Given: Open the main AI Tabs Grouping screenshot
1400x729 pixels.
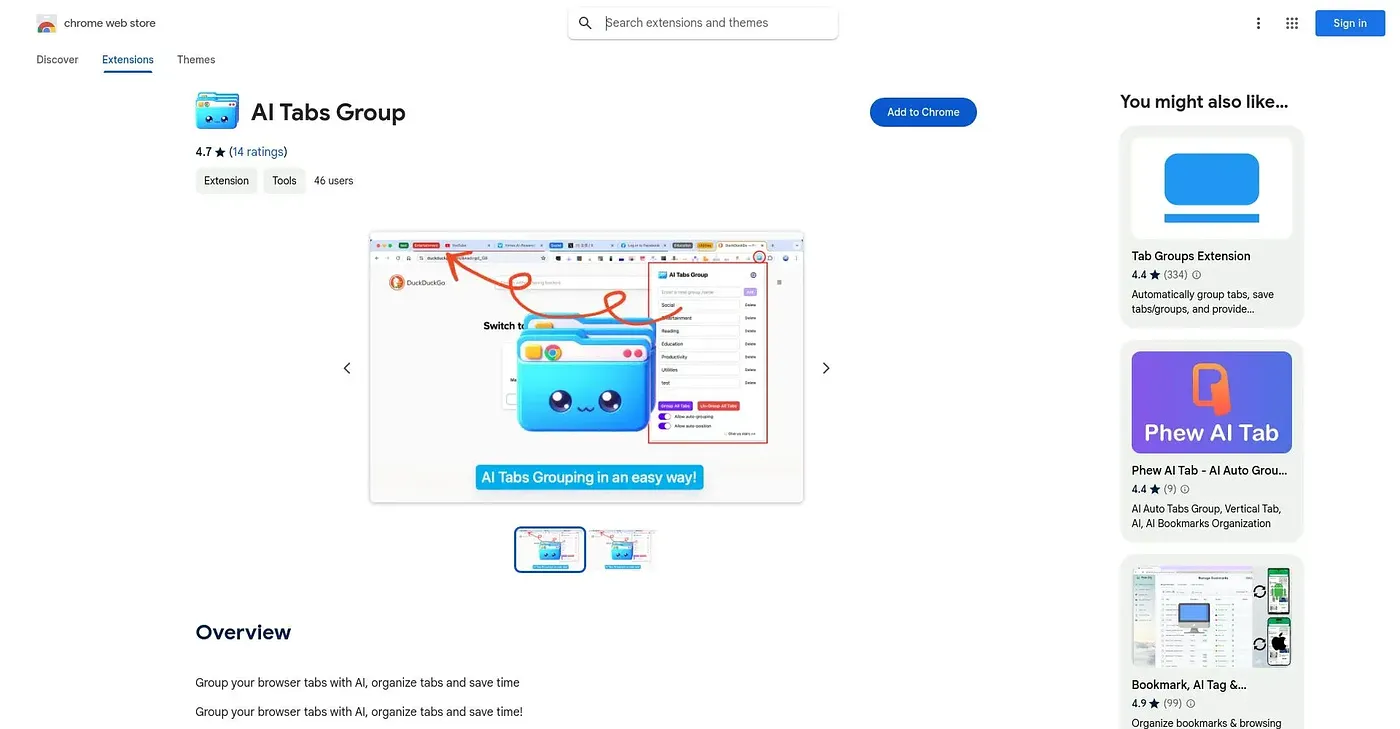Looking at the screenshot, I should tap(587, 367).
